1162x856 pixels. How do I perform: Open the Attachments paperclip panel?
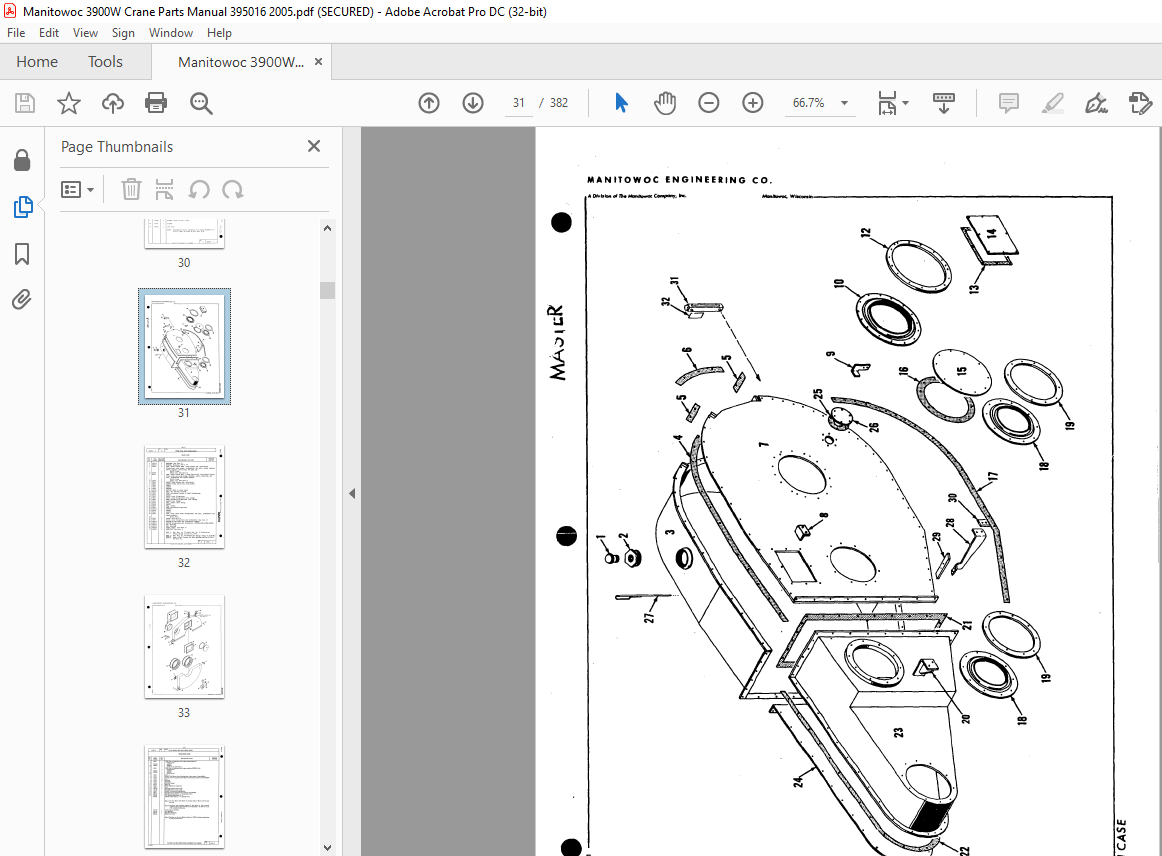coord(22,299)
